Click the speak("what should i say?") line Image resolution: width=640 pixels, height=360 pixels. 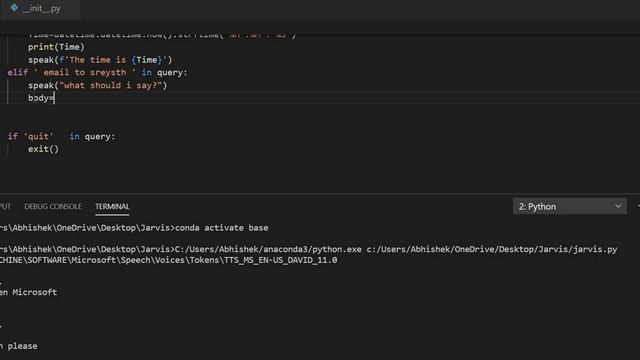[98, 85]
